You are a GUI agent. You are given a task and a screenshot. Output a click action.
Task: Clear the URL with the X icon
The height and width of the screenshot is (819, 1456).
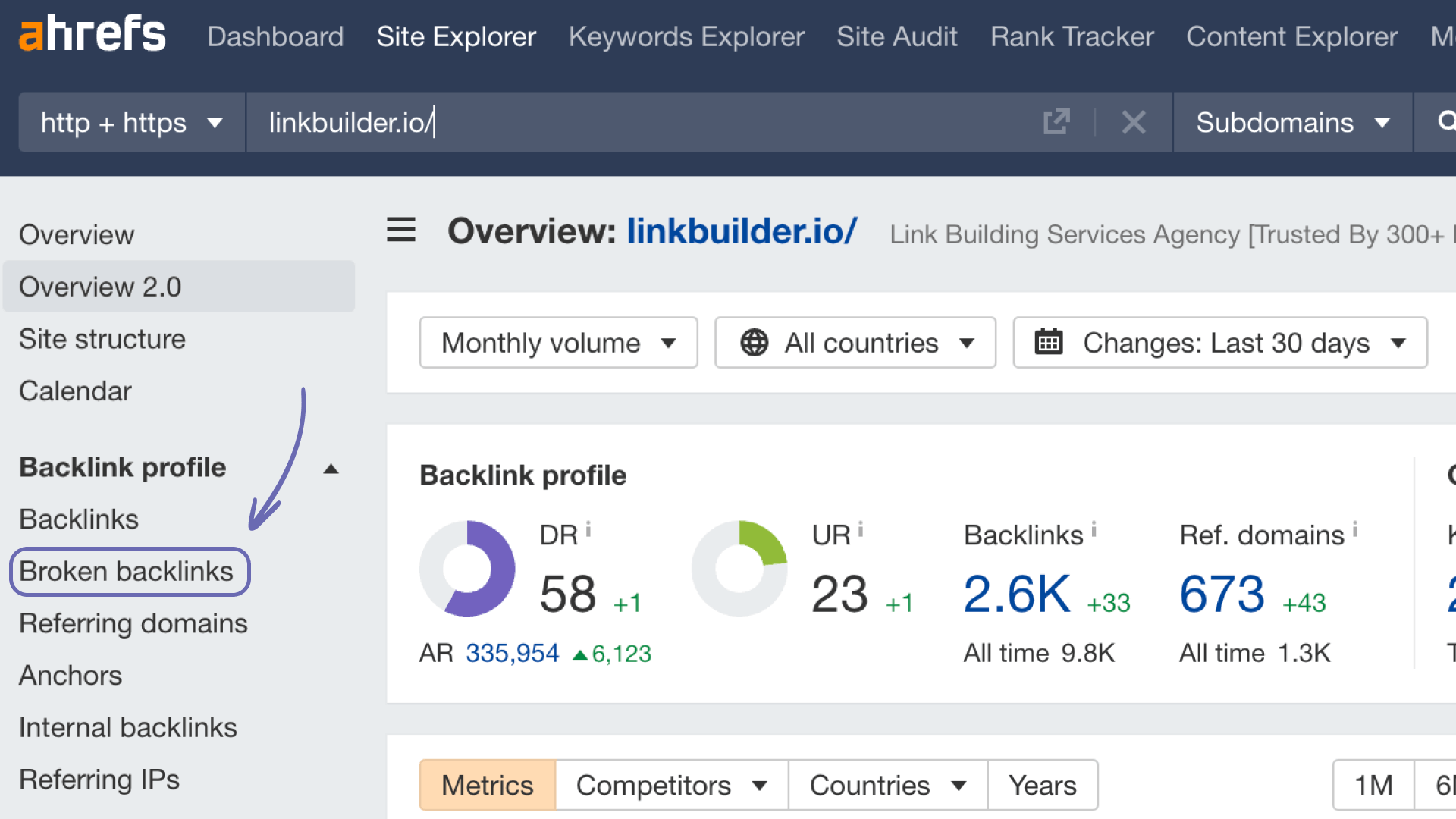pyautogui.click(x=1134, y=122)
